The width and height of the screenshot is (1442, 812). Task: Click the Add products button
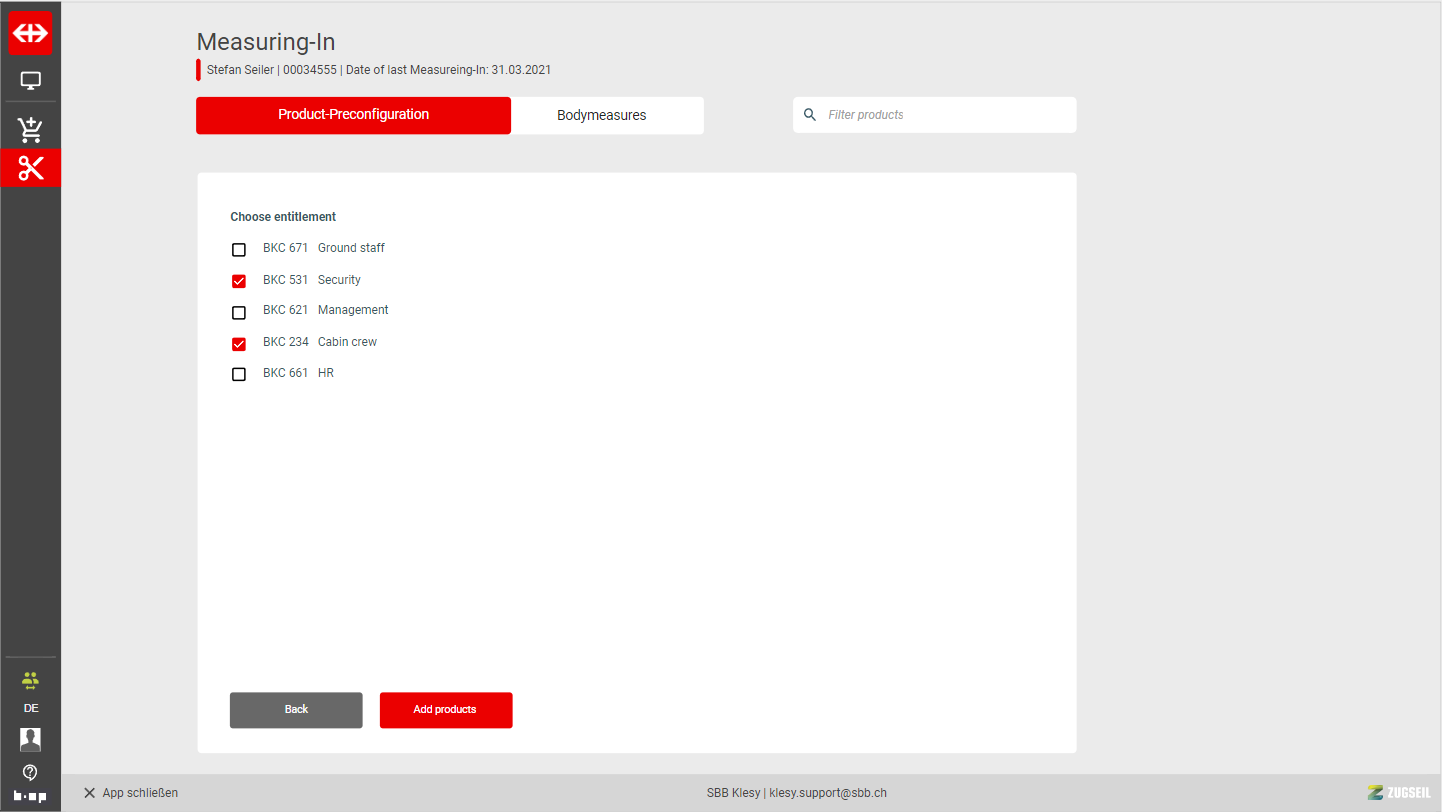tap(445, 710)
